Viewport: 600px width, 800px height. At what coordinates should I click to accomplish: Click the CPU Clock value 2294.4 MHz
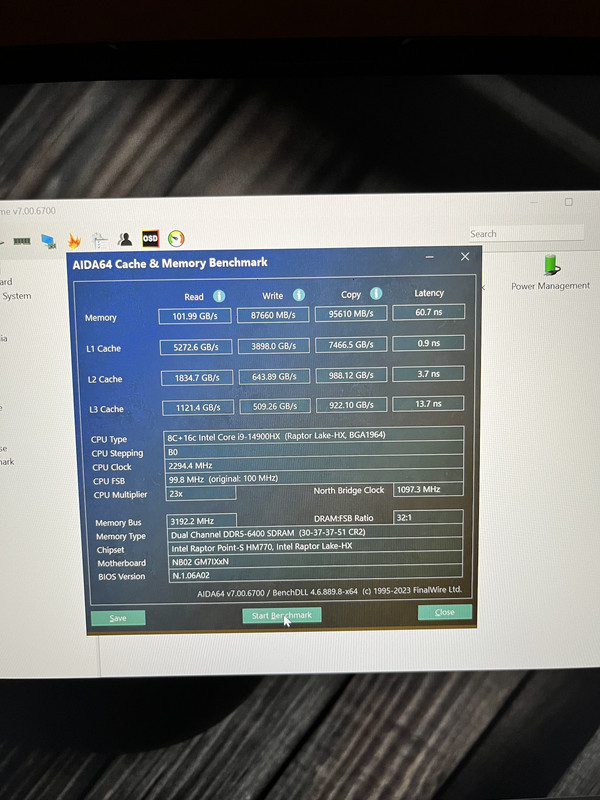click(314, 465)
